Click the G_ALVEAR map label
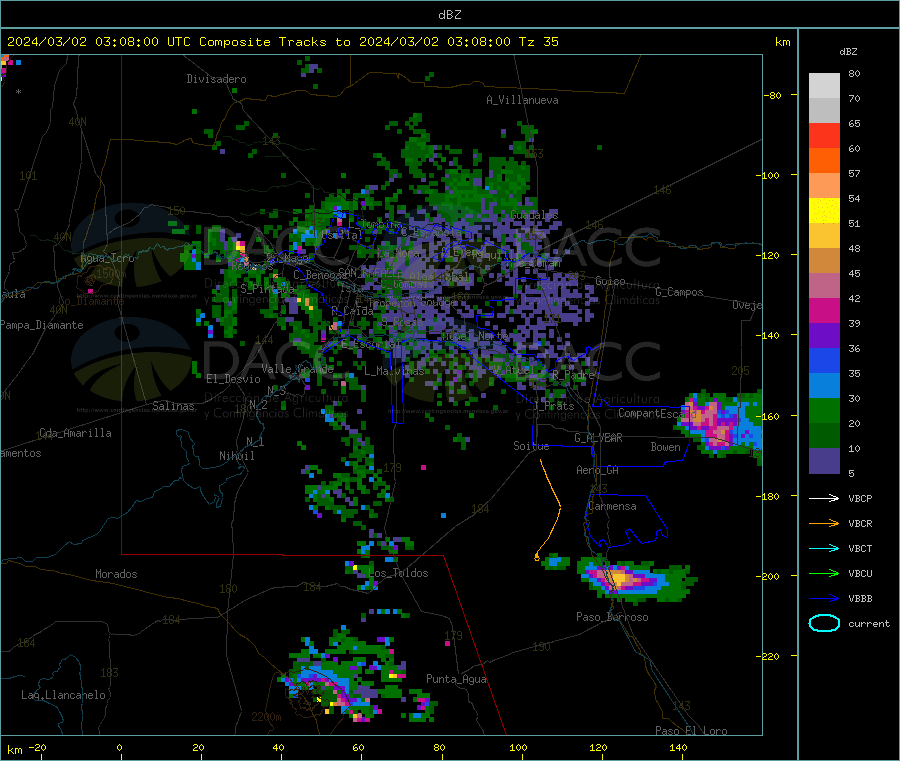 [598, 438]
